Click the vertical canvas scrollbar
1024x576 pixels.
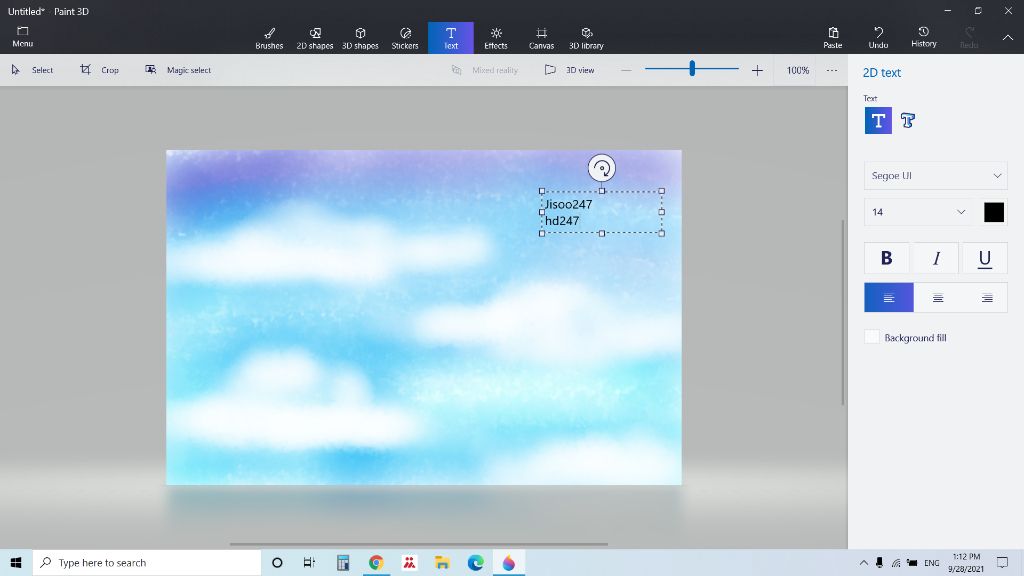(x=842, y=312)
